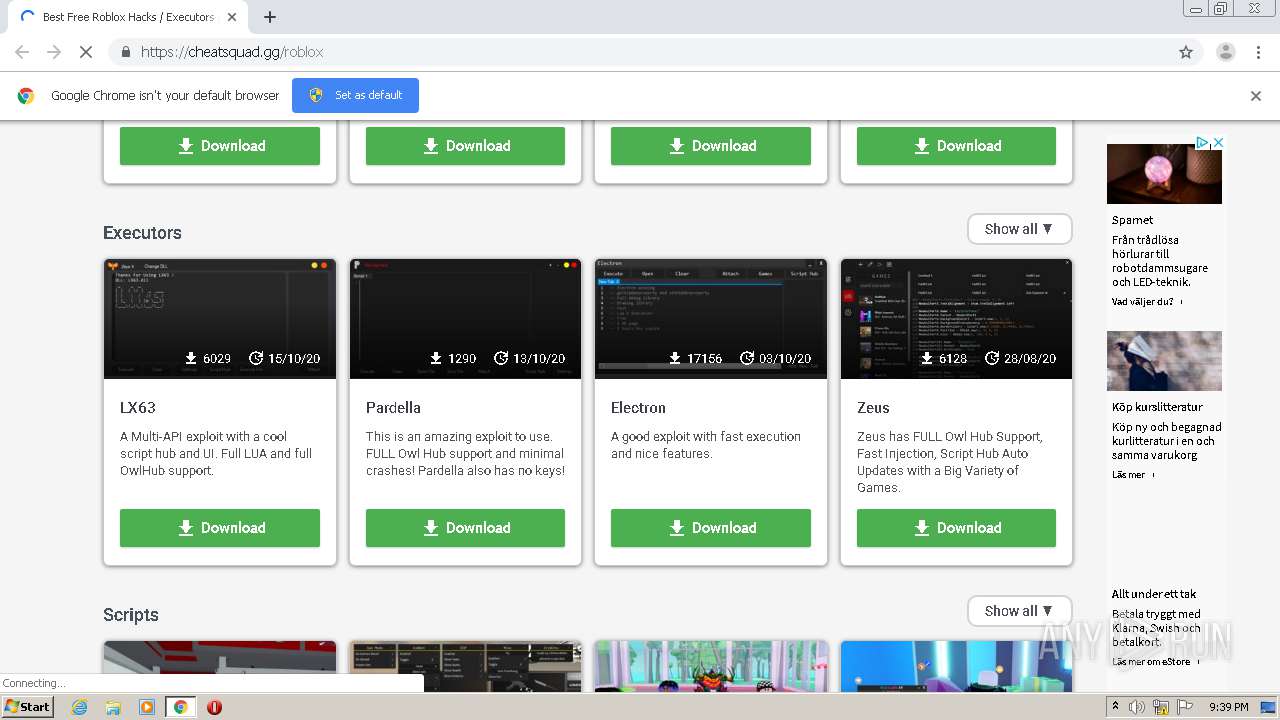The height and width of the screenshot is (720, 1280).
Task: Bookmark this page with the star icon
Action: point(1186,52)
